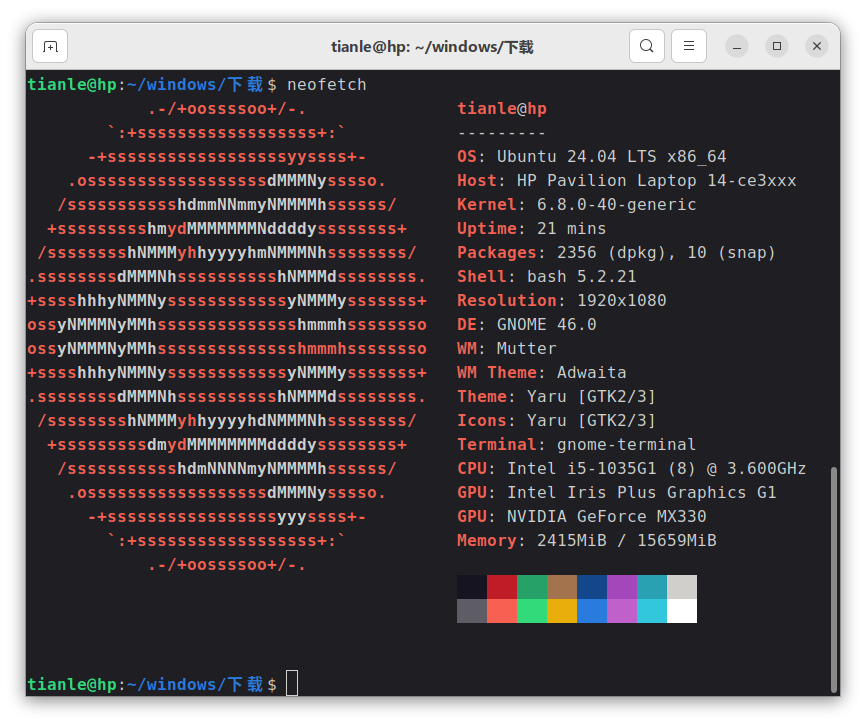Click the 'Uptime: 21 mins' line

point(531,229)
